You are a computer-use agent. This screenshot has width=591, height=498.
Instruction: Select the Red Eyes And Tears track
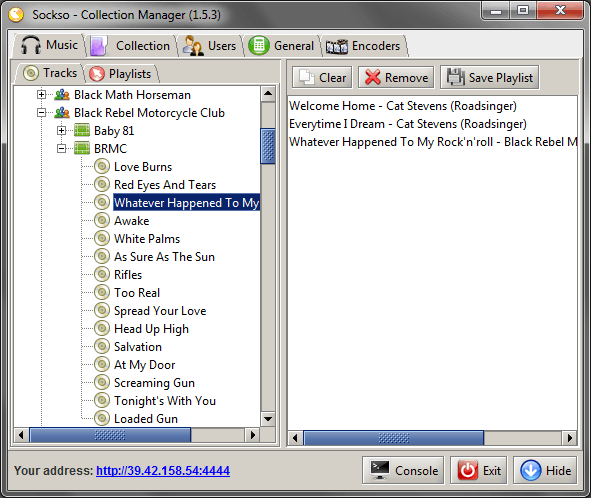tap(165, 185)
